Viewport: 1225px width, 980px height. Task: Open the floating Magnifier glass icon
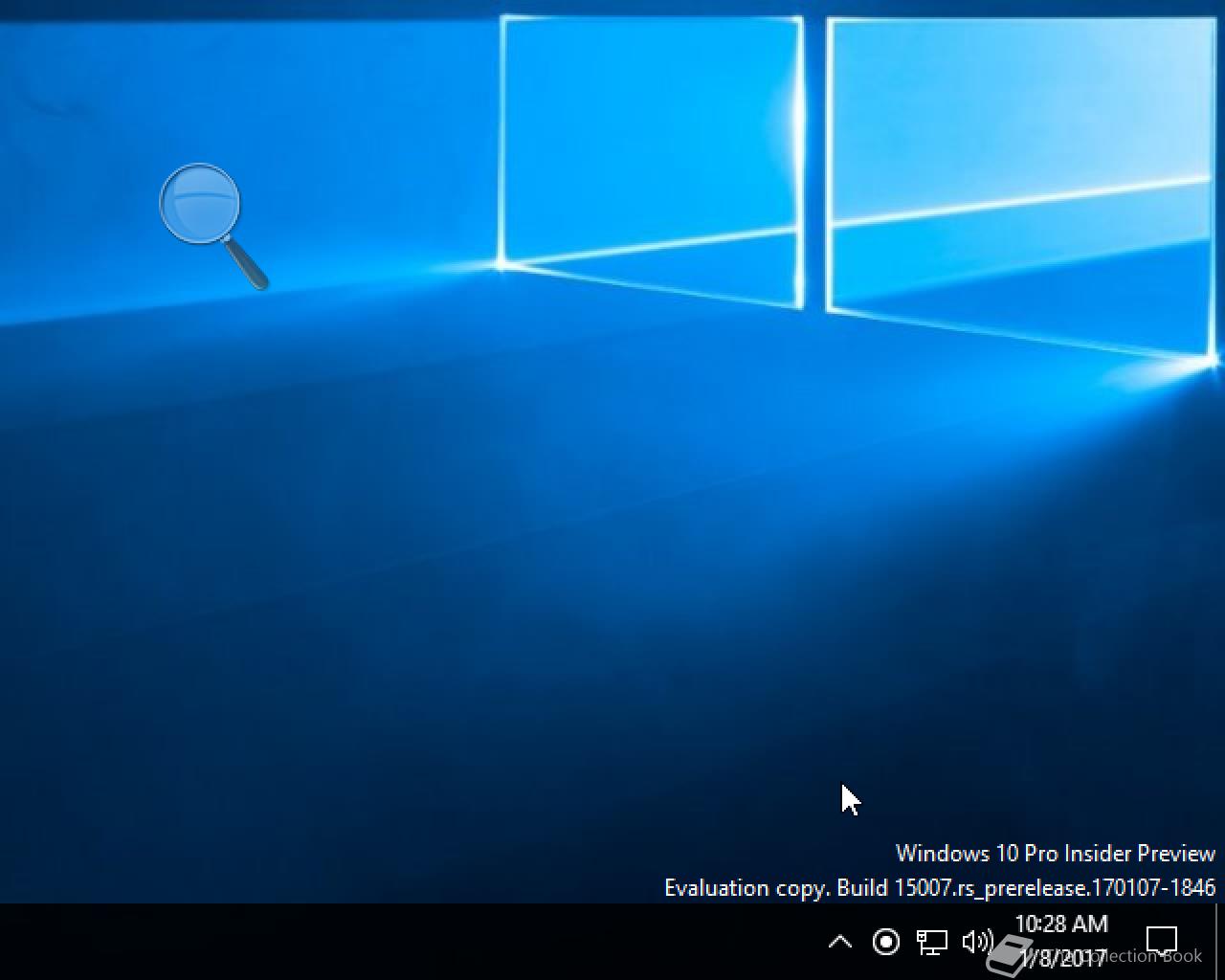pyautogui.click(x=212, y=226)
